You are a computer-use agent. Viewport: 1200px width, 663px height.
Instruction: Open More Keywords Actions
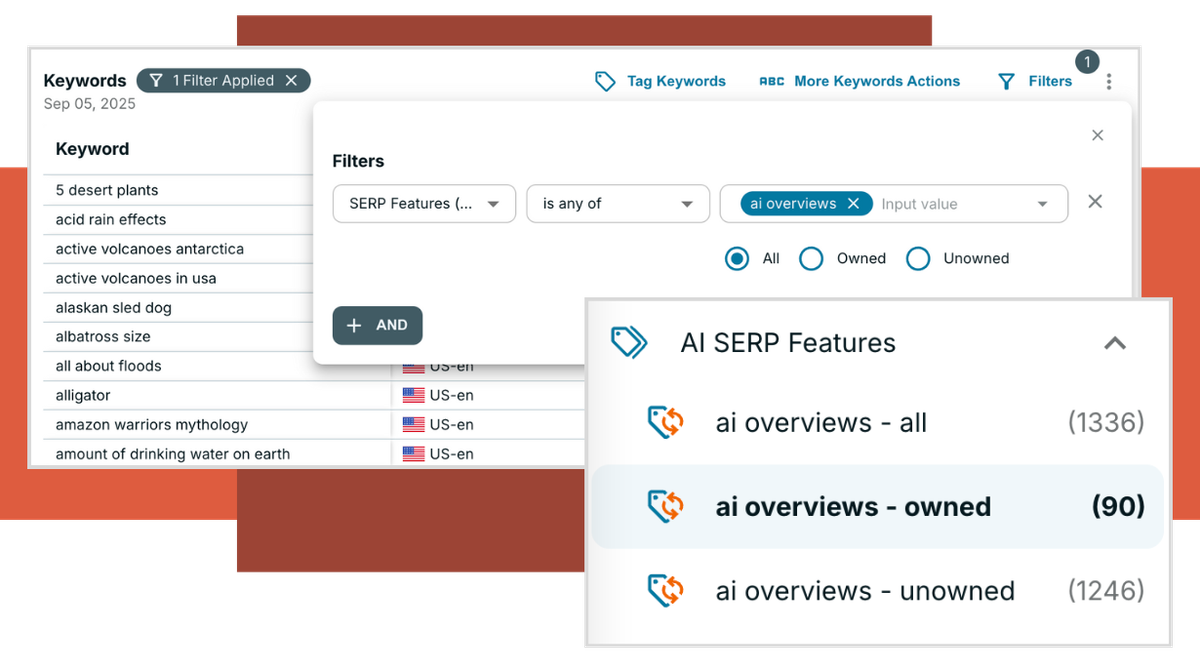pyautogui.click(x=876, y=82)
